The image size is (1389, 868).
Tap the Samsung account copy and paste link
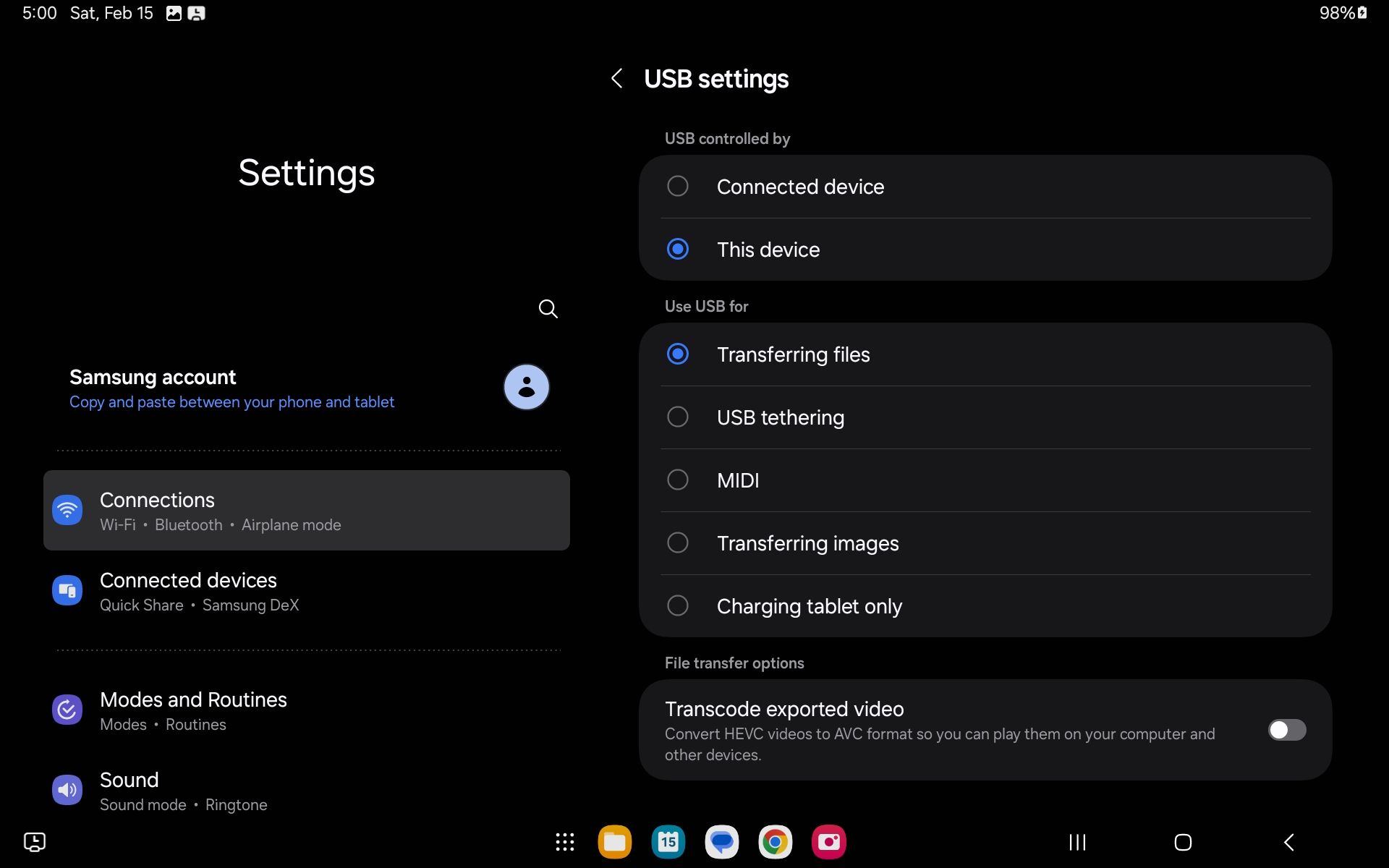coord(231,402)
